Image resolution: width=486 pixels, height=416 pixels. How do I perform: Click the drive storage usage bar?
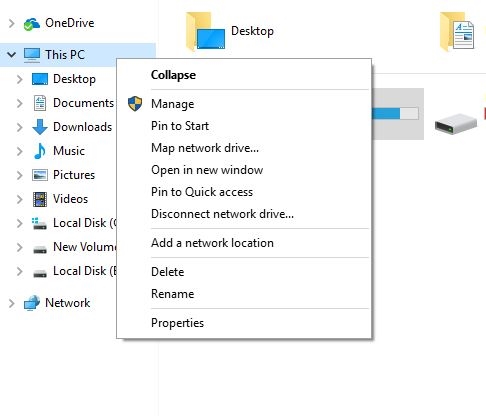coord(395,113)
